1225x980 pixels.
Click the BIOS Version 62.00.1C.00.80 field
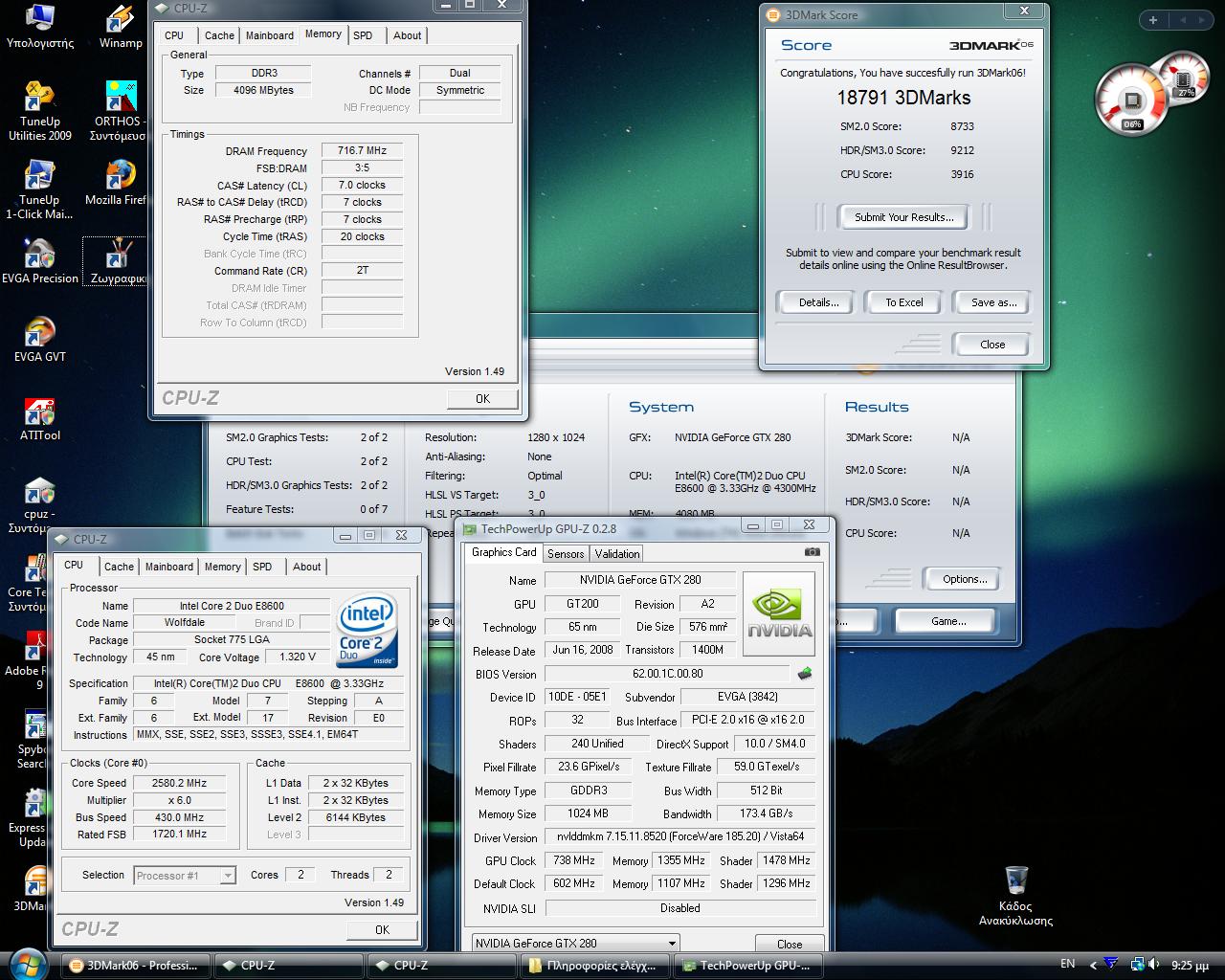667,674
